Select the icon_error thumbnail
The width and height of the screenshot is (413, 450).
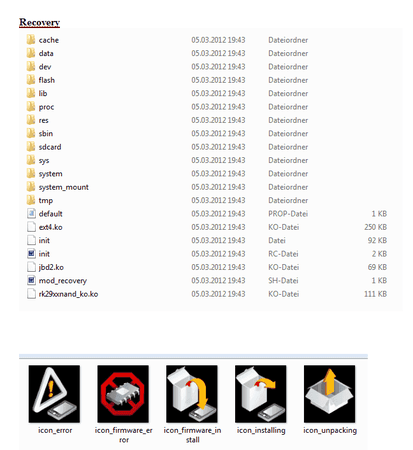click(x=54, y=394)
